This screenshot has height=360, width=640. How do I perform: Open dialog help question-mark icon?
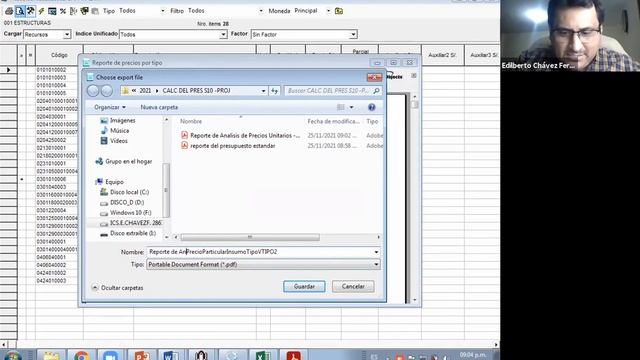pos(371,107)
